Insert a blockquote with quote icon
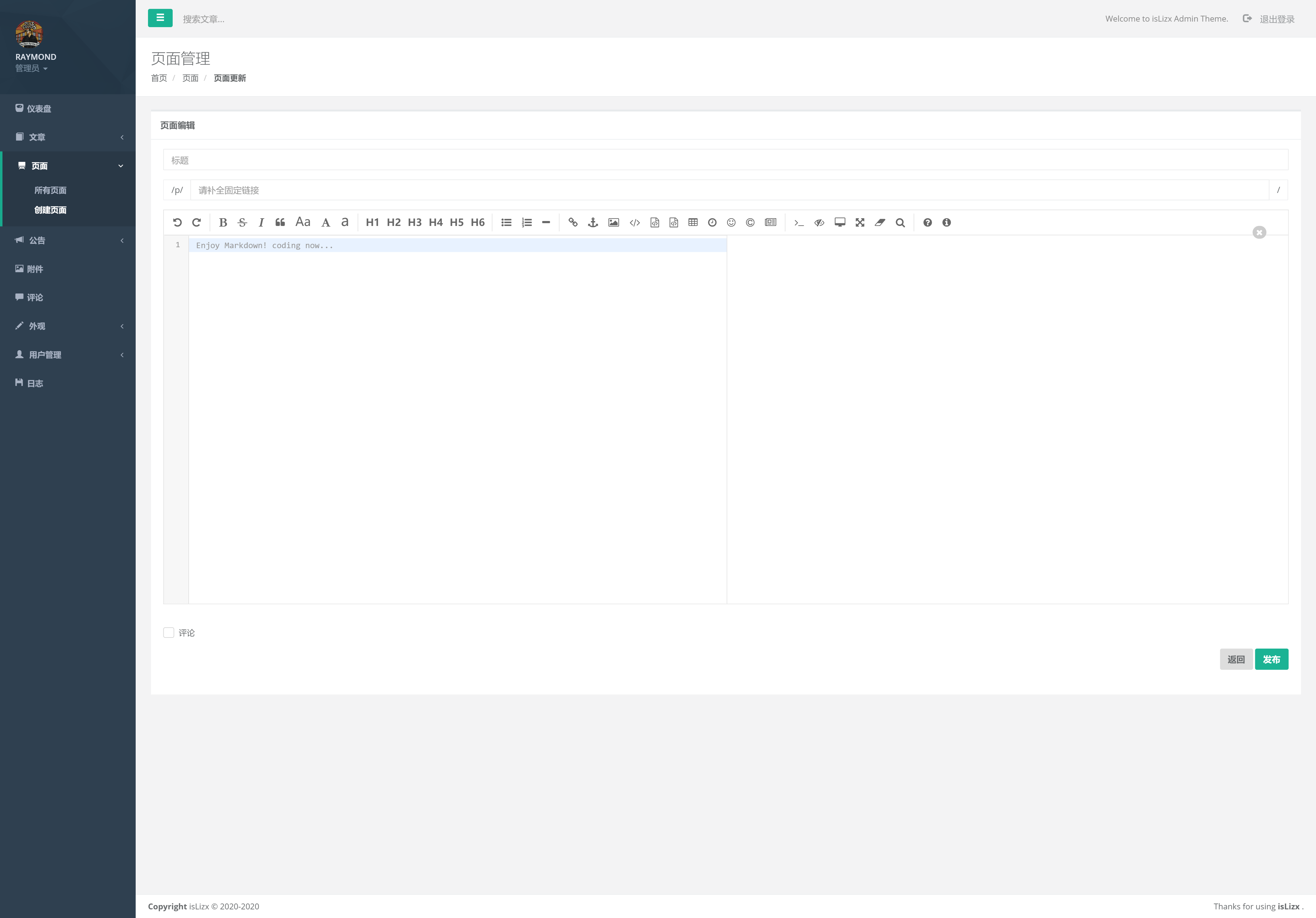The height and width of the screenshot is (918, 1316). 280,222
